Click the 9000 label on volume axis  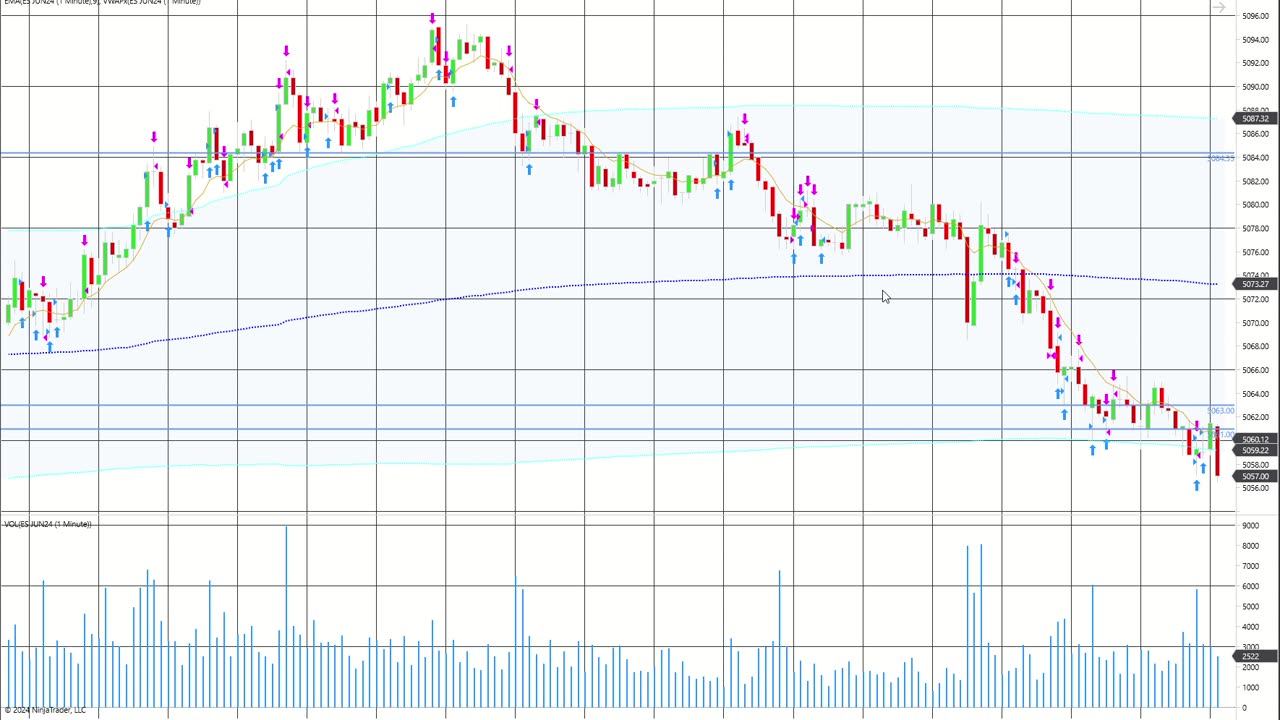tap(1251, 525)
